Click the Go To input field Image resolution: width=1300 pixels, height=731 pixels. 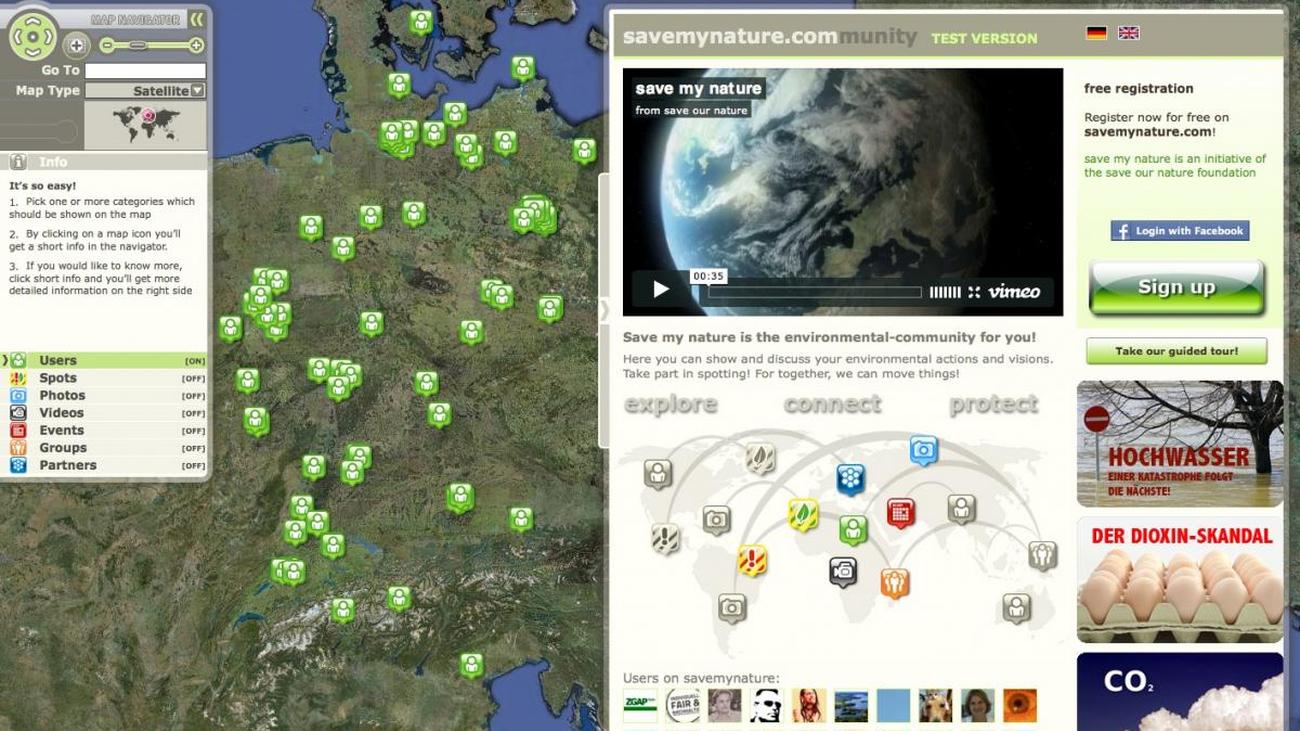145,71
